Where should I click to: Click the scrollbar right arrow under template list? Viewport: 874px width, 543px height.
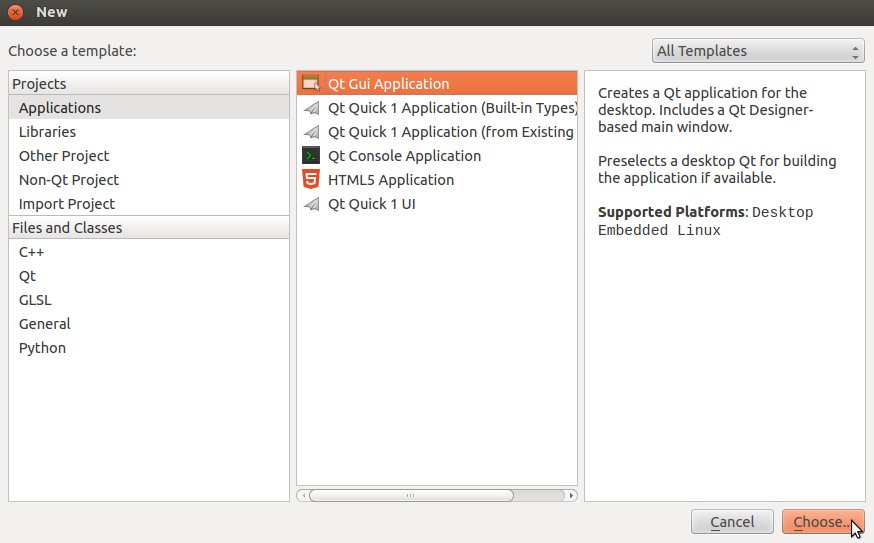(571, 495)
